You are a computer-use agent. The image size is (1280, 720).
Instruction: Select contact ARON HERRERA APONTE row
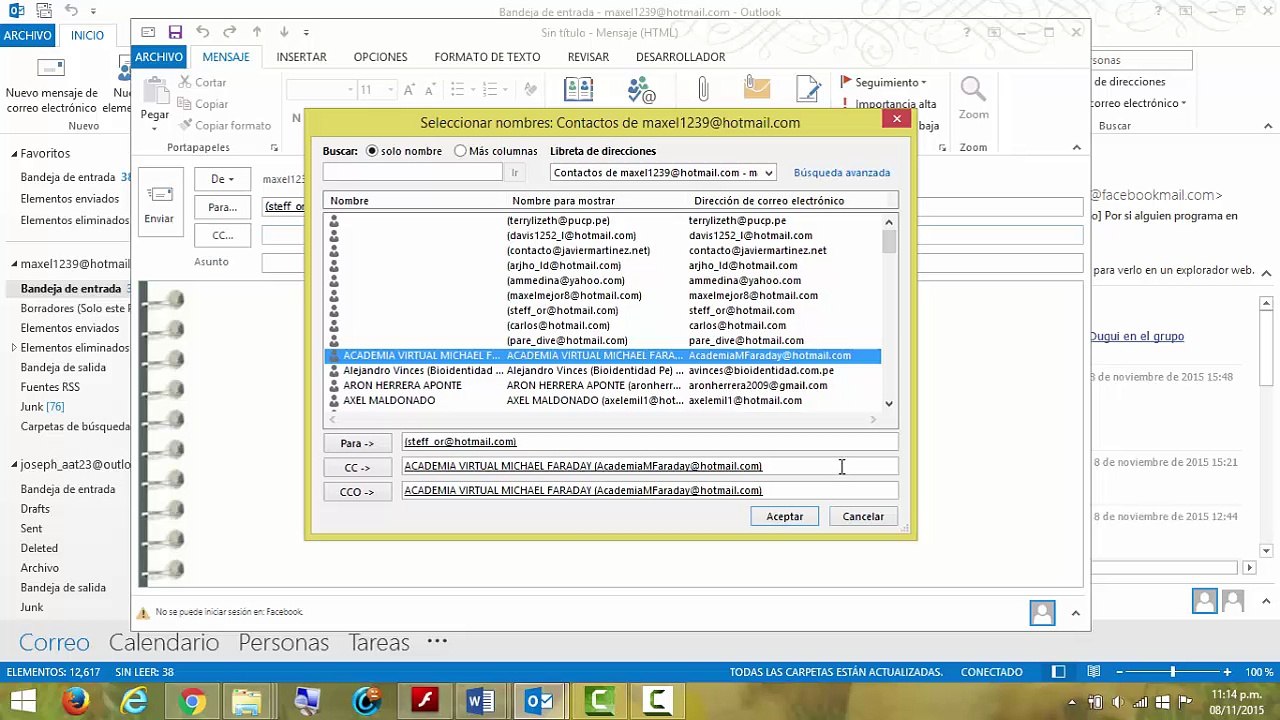(x=602, y=386)
